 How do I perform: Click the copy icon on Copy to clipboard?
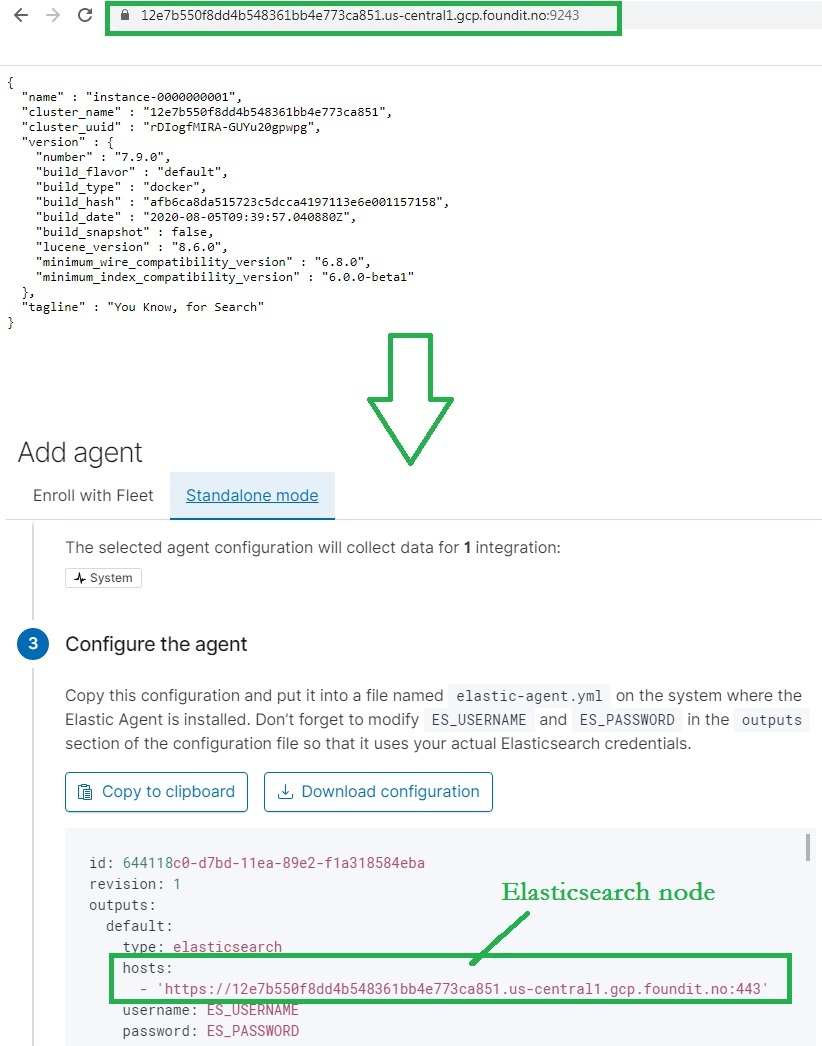84,792
